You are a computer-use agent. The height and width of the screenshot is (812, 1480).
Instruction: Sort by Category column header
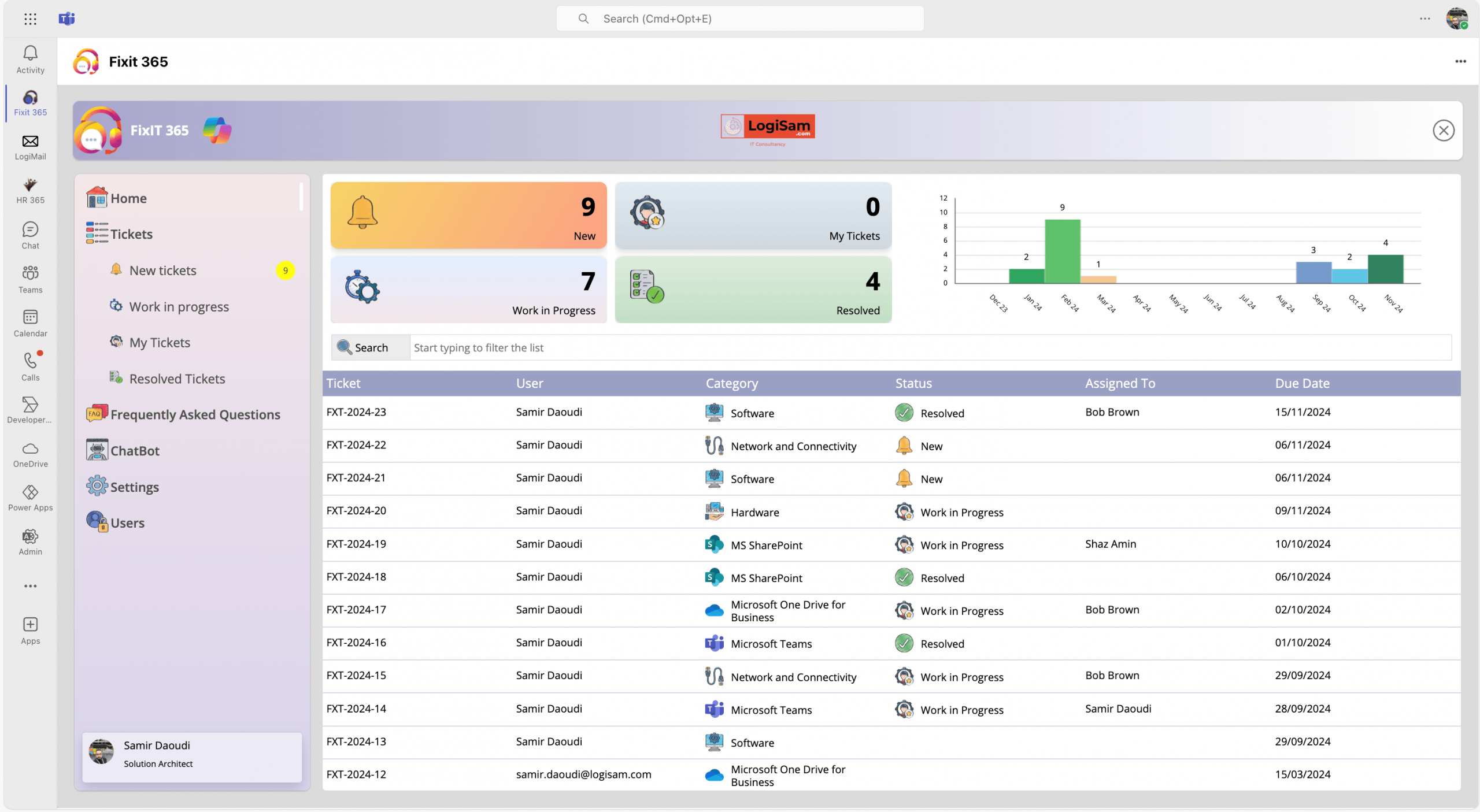731,383
